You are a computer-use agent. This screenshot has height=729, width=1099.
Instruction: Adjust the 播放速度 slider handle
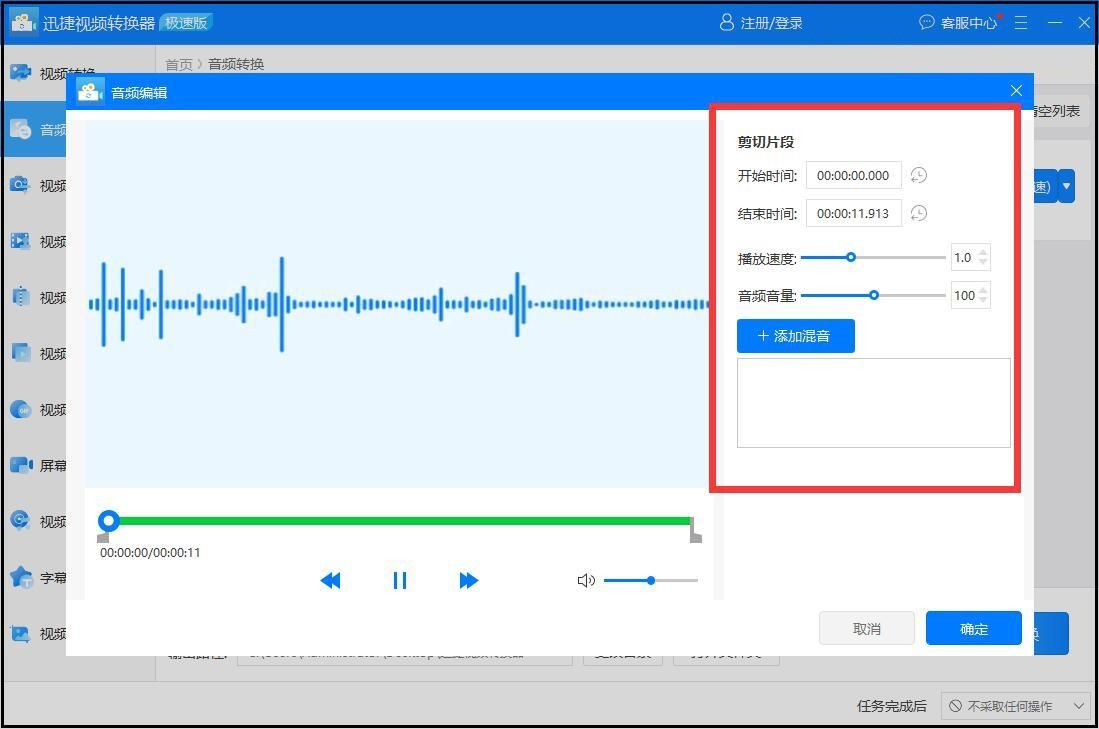click(851, 257)
